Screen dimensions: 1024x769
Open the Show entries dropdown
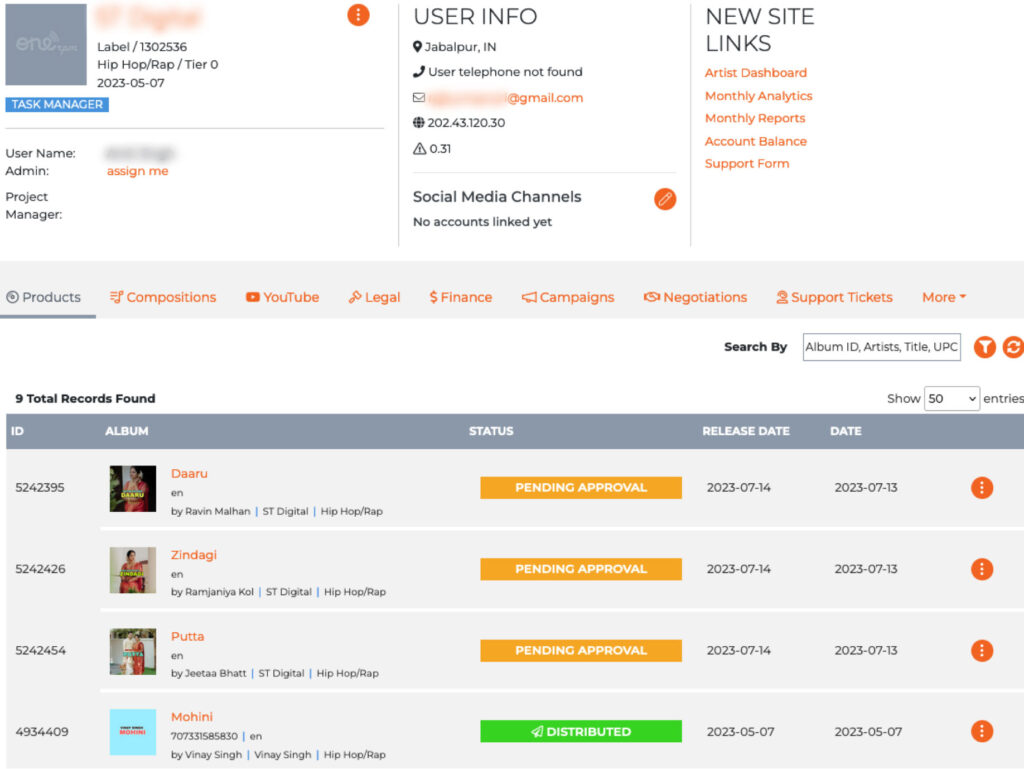coord(951,398)
